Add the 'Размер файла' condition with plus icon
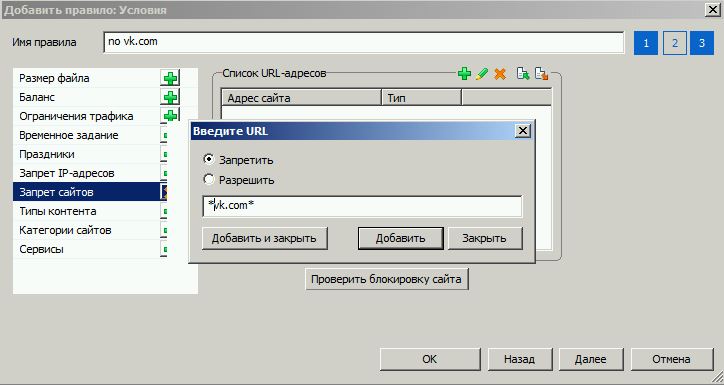The height and width of the screenshot is (385, 724). coord(170,78)
